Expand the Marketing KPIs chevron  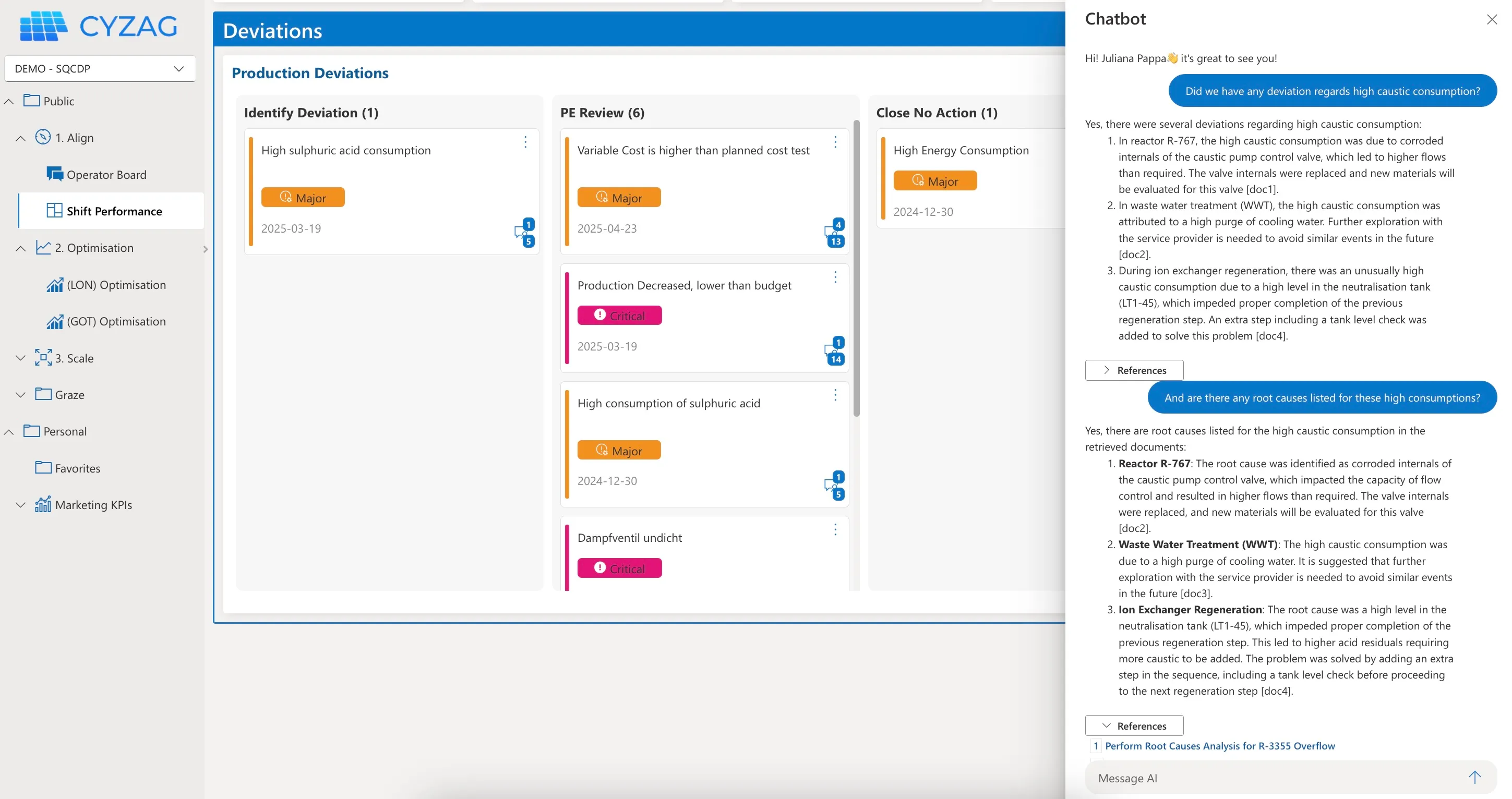20,505
